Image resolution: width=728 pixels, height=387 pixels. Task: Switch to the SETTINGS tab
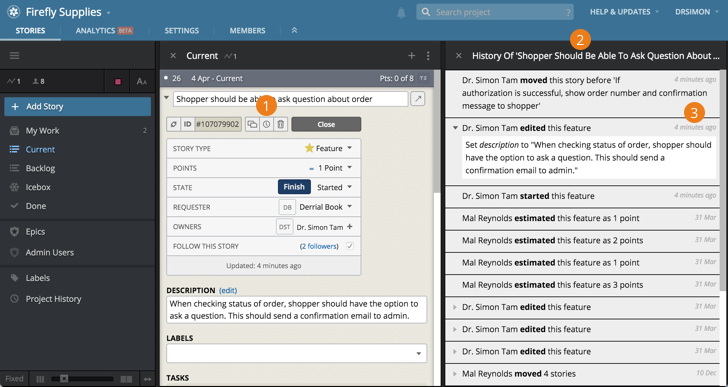click(182, 31)
